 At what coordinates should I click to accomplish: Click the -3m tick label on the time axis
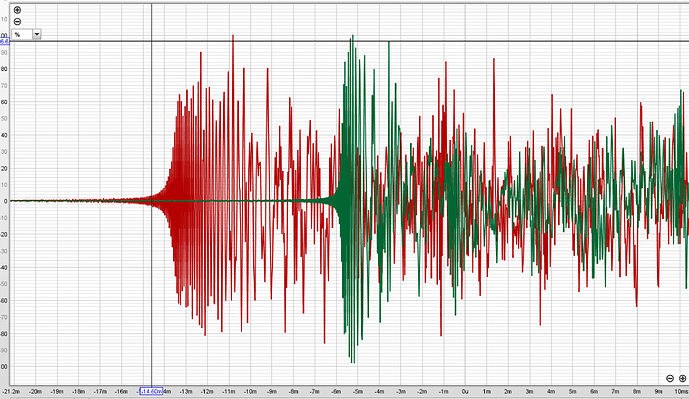pos(401,392)
